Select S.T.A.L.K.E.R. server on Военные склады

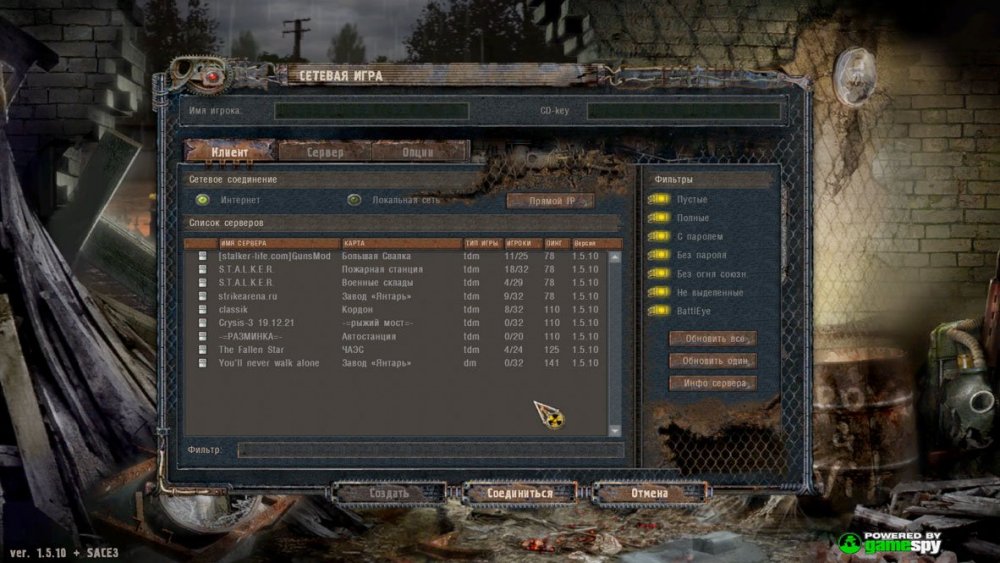(395, 282)
